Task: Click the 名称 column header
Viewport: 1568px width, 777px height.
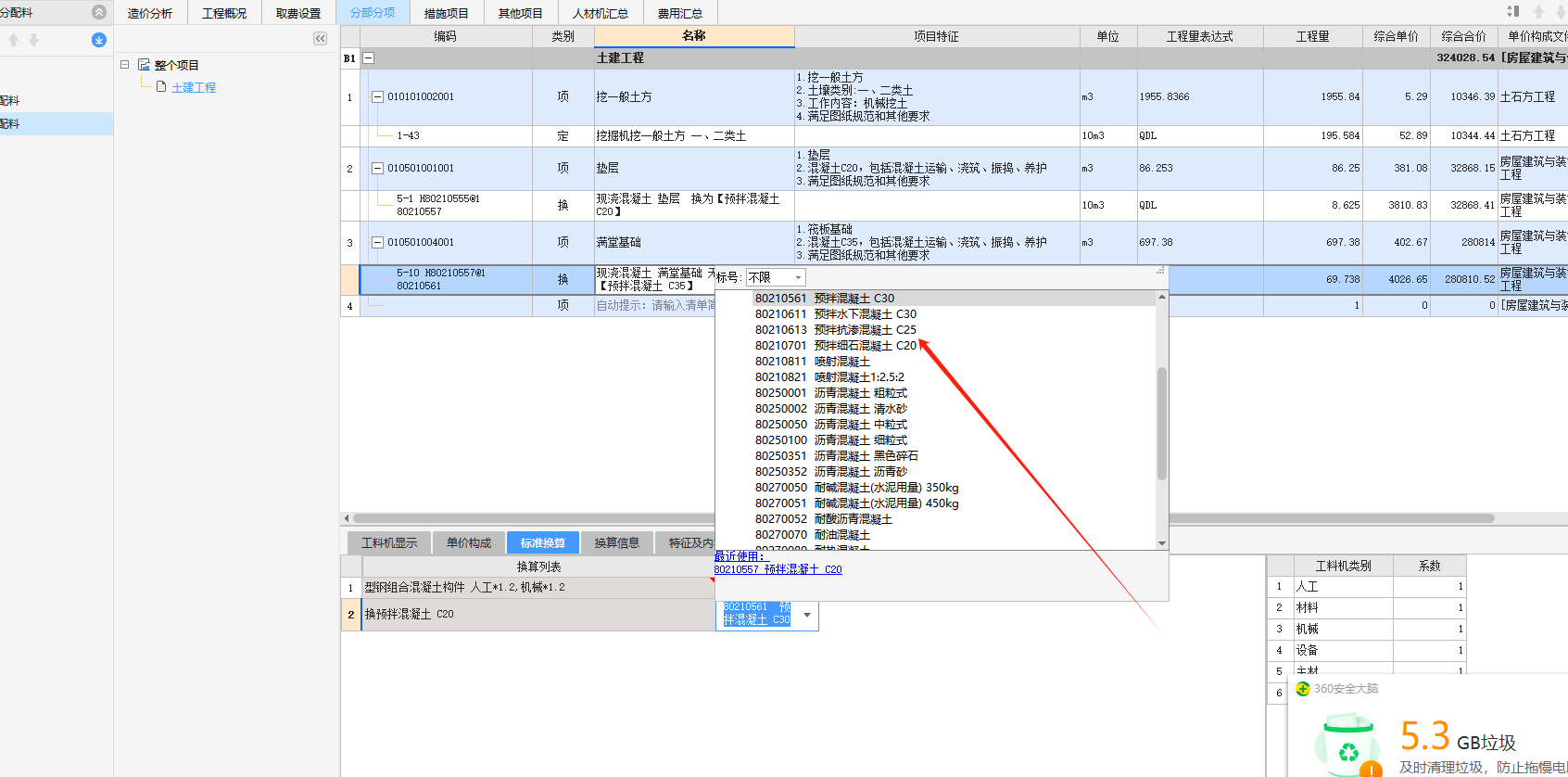Action: click(x=694, y=36)
